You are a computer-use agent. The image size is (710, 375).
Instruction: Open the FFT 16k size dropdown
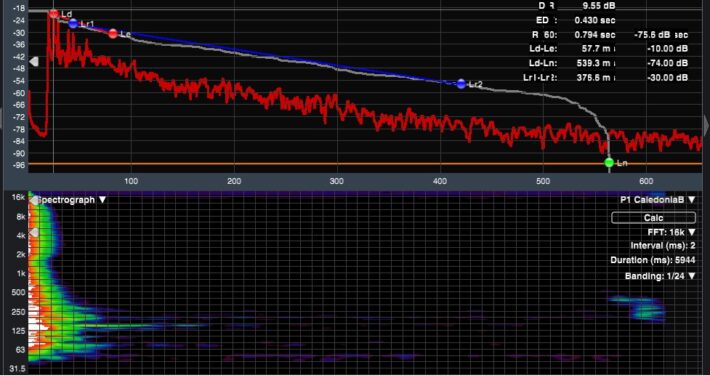[671, 232]
